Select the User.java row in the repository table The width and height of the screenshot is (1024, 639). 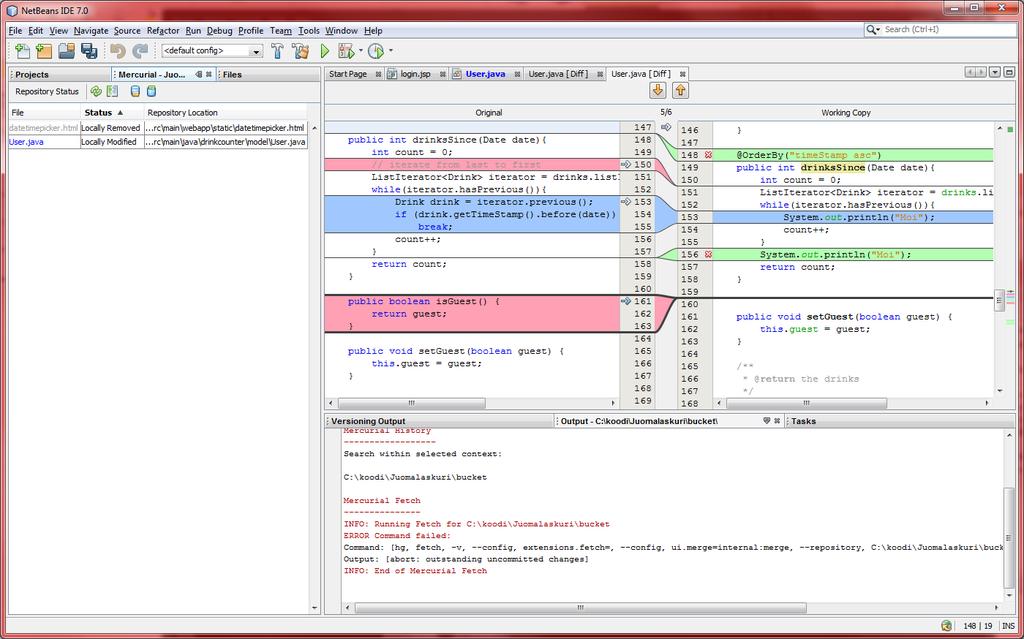157,142
